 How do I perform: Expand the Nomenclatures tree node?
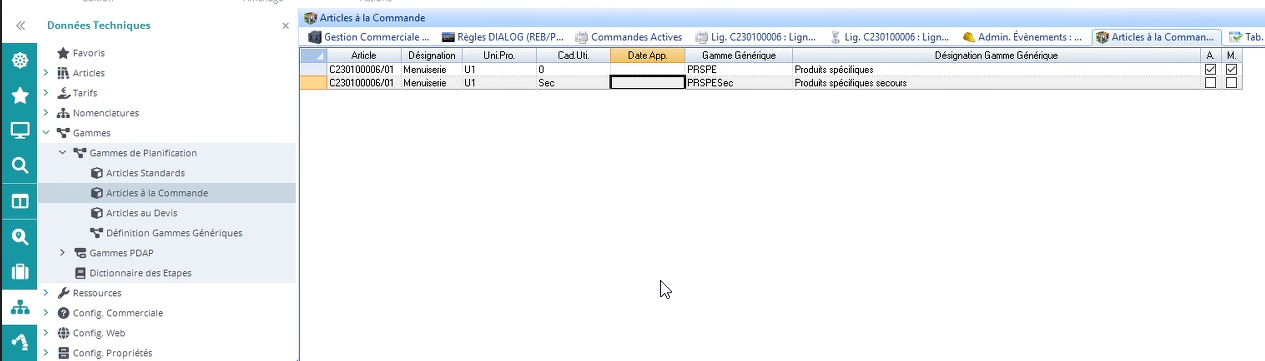coord(46,113)
